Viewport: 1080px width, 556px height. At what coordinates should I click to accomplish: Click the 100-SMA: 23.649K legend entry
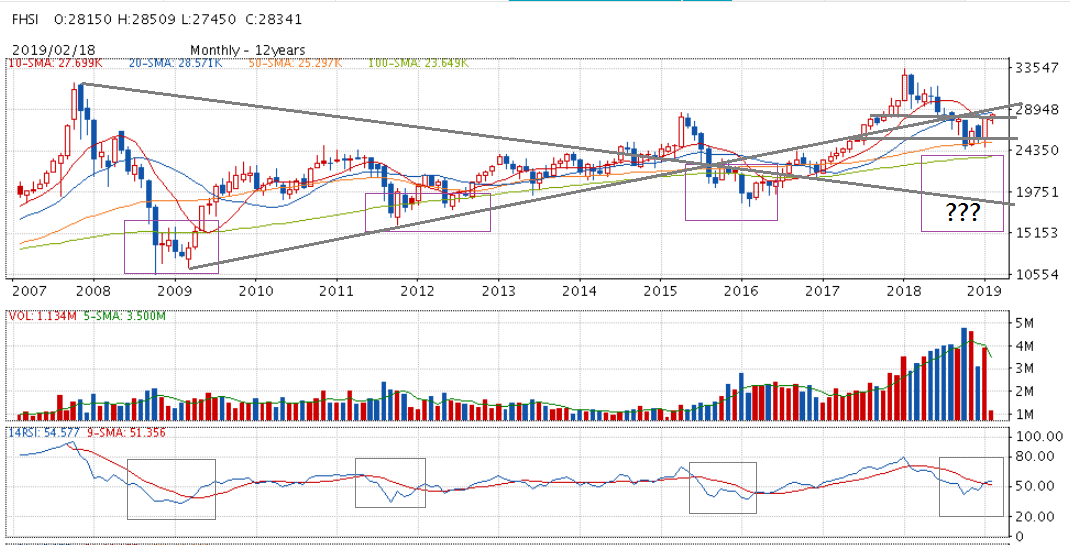click(418, 63)
